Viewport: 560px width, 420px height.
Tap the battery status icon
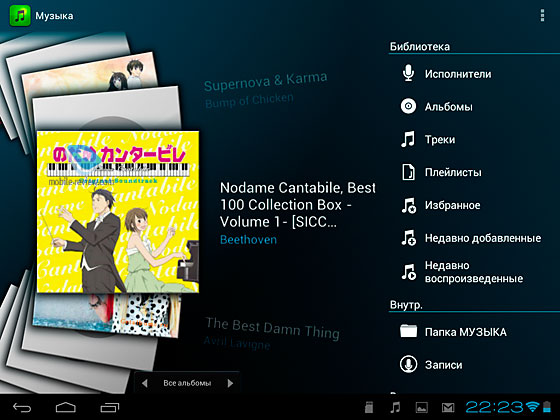tap(547, 406)
